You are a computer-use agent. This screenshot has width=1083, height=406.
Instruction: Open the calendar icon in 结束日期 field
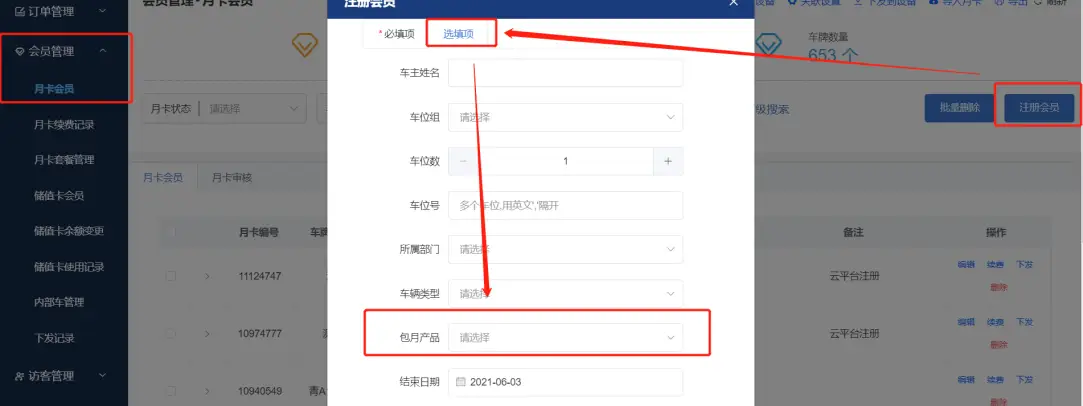[x=461, y=382]
